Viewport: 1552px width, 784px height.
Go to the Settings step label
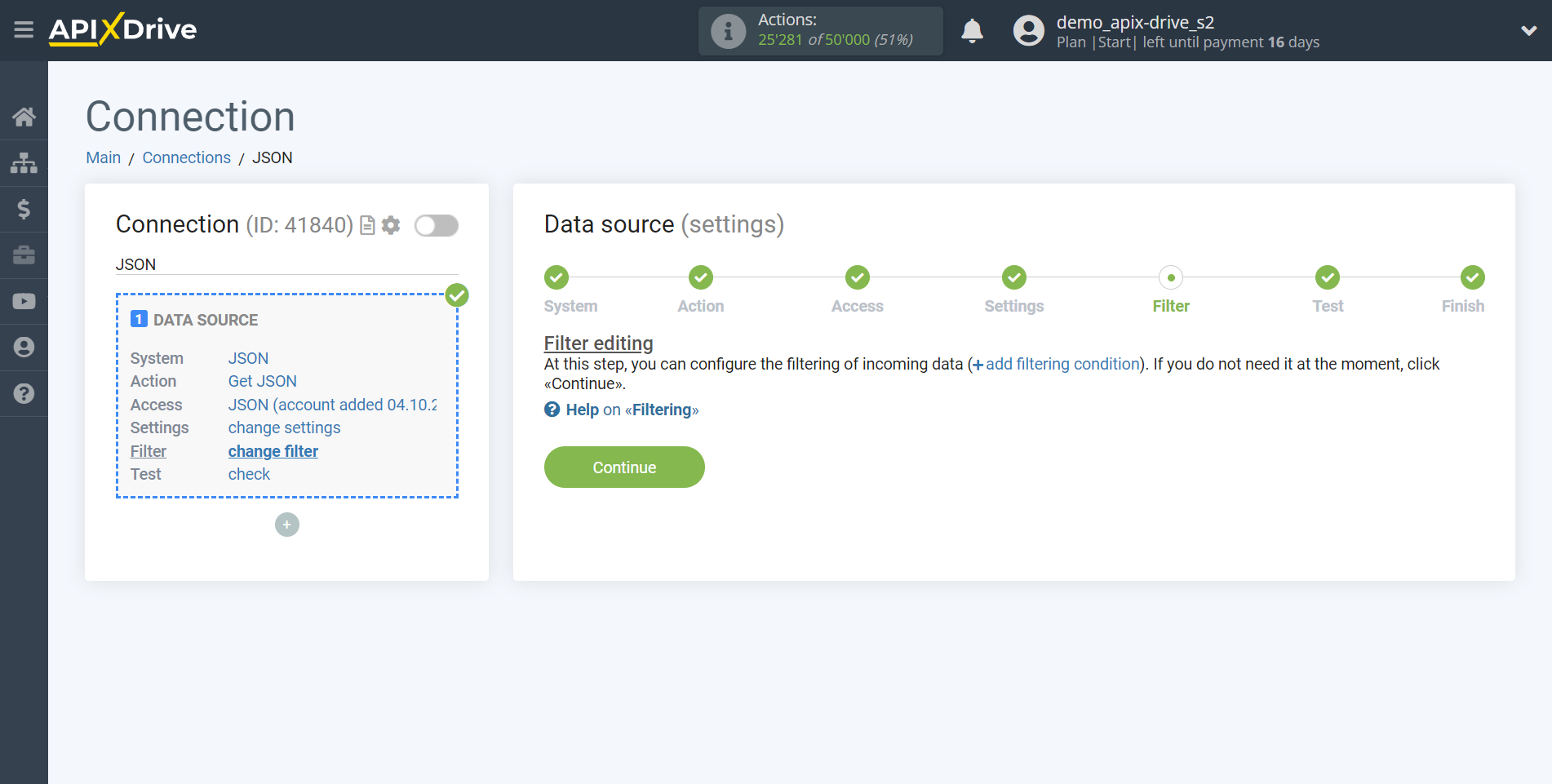click(x=1014, y=306)
